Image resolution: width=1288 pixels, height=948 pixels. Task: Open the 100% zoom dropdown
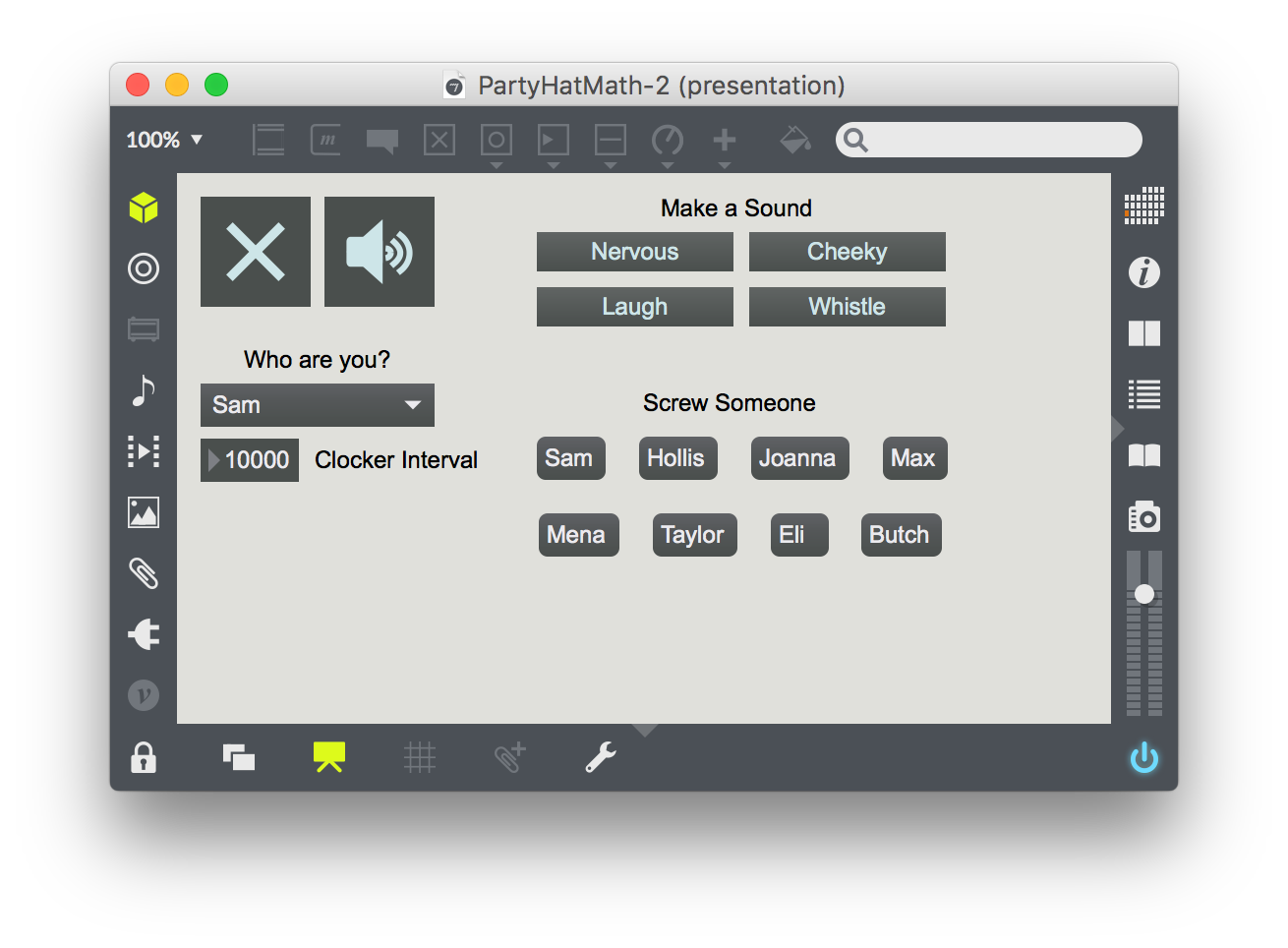point(164,140)
